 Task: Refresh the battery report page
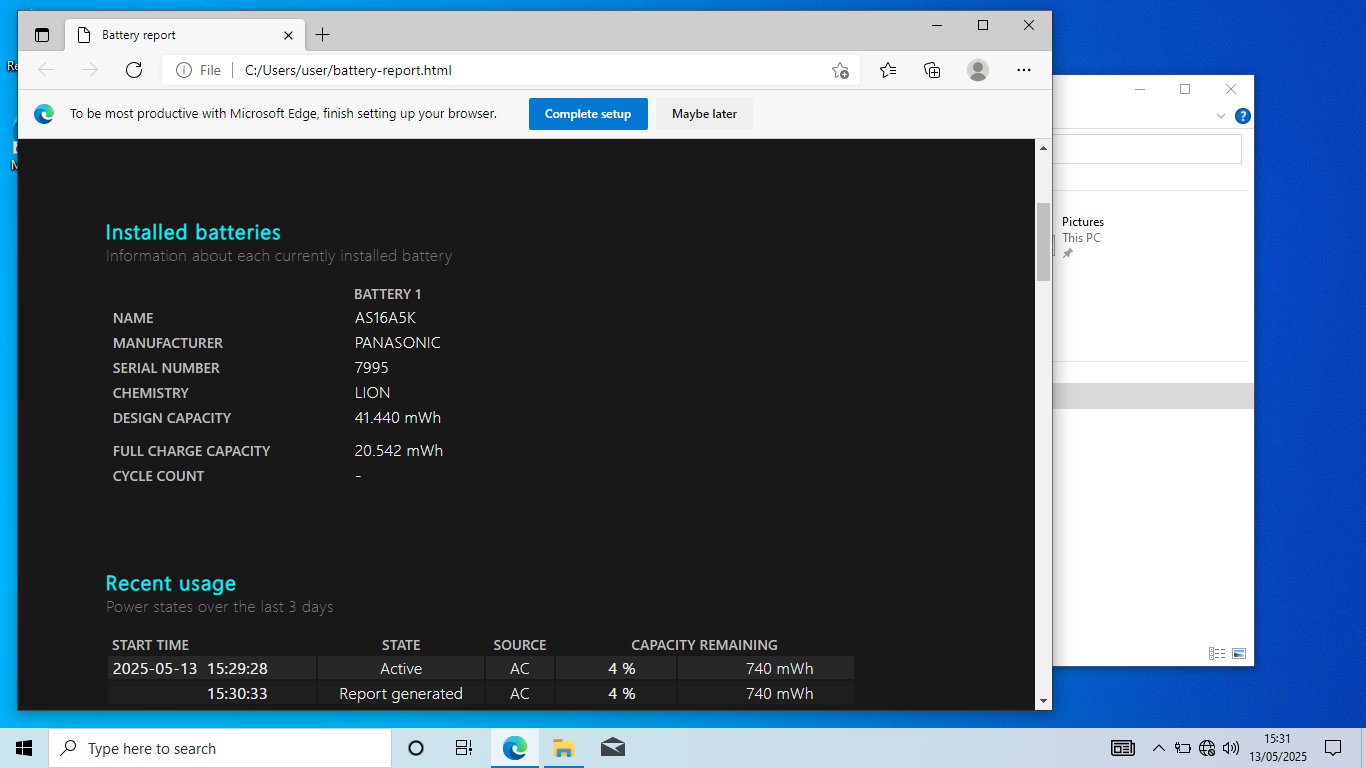[x=134, y=70]
